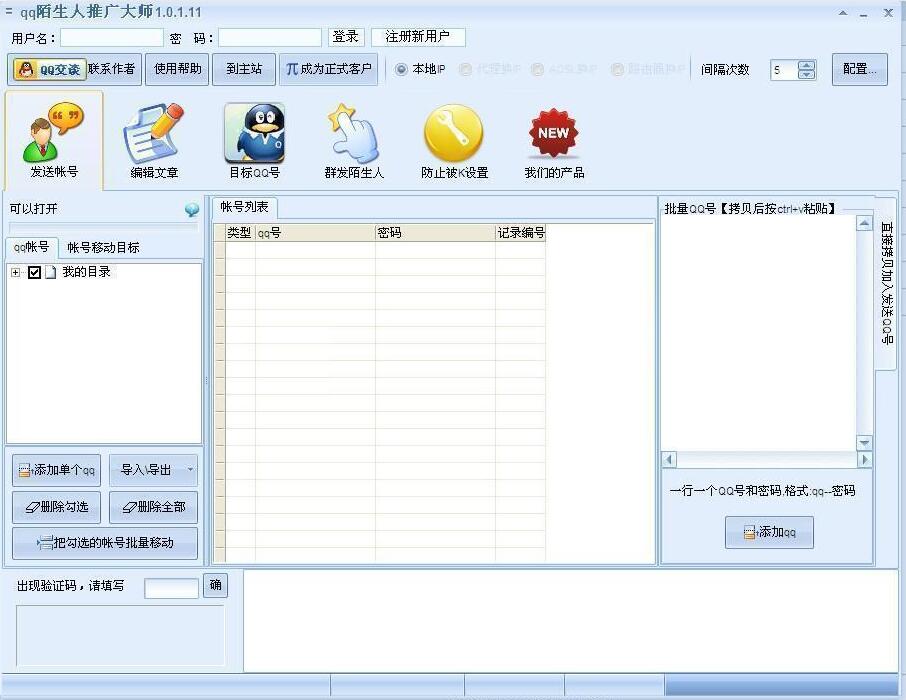Click the 注册新用户 button
Viewport: 906px width, 700px height.
(x=418, y=36)
